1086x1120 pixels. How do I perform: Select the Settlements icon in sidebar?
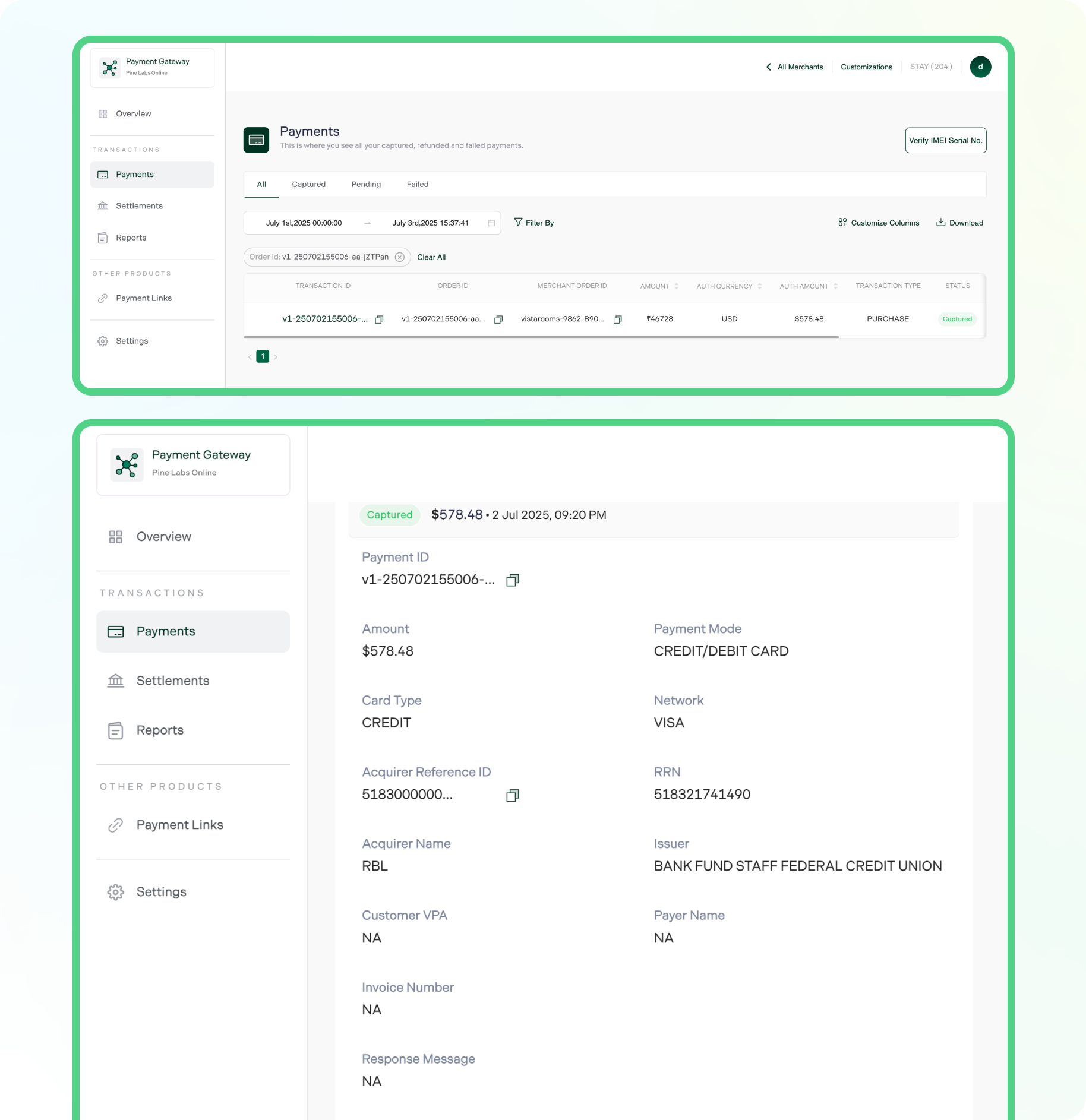[115, 681]
